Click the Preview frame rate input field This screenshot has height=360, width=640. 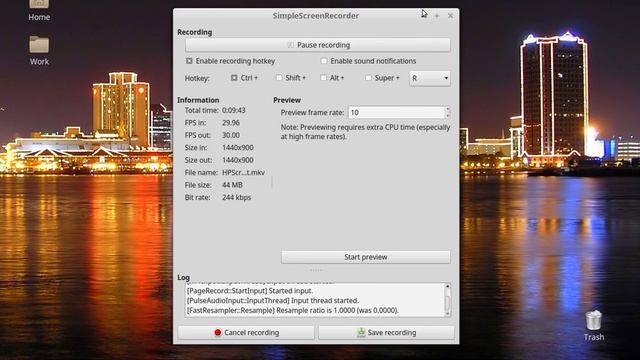(396, 112)
